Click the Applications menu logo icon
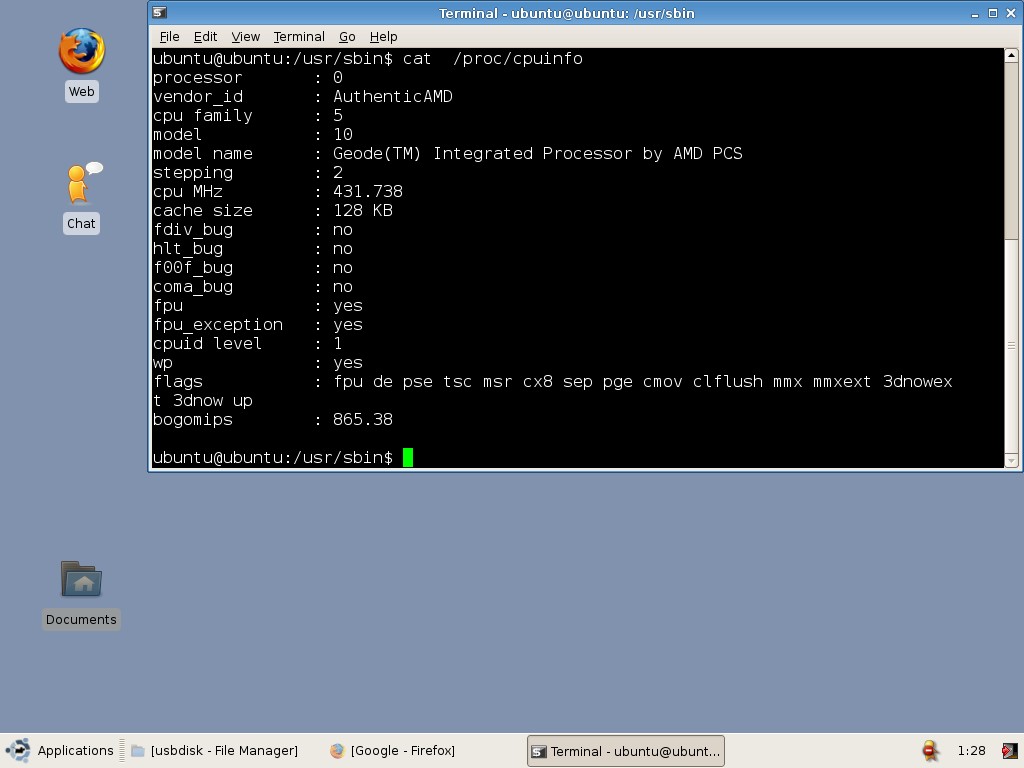1024x768 pixels. (18, 750)
